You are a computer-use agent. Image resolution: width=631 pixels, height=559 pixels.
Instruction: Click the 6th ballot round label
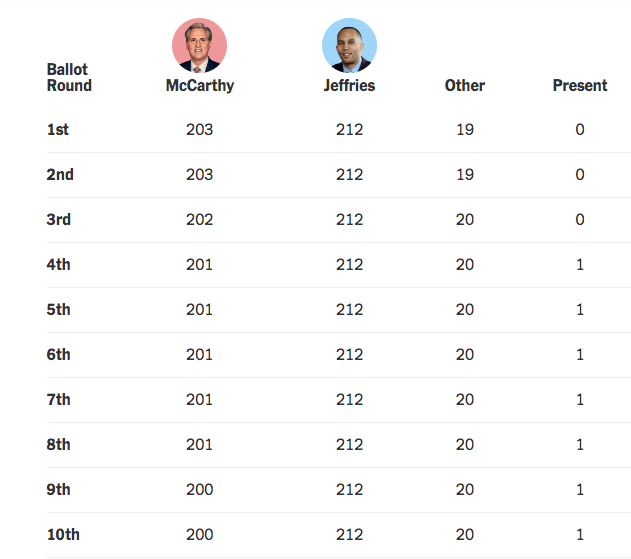click(59, 355)
